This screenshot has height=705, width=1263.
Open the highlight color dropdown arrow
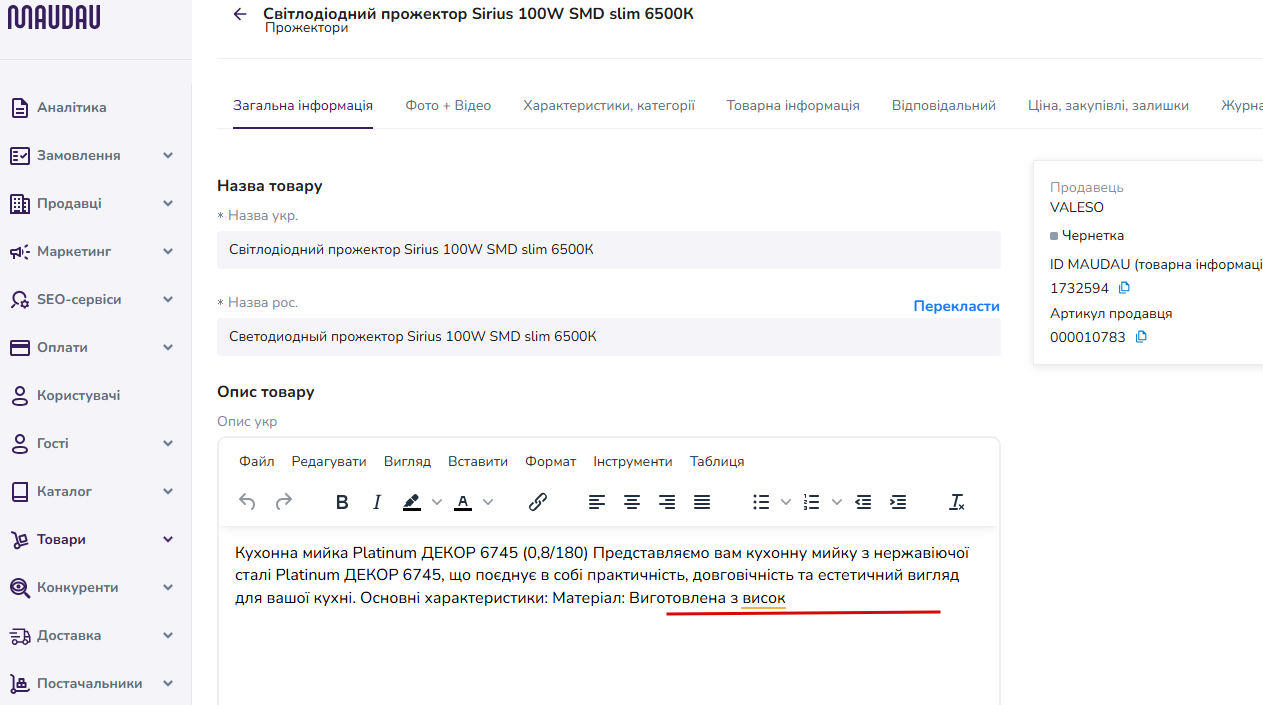[x=437, y=502]
